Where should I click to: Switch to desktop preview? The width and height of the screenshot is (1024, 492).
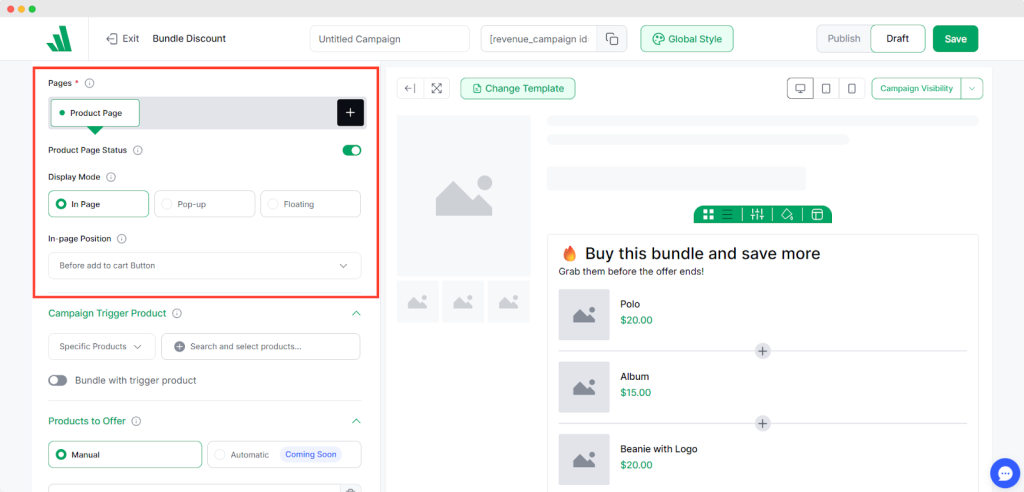click(x=800, y=88)
